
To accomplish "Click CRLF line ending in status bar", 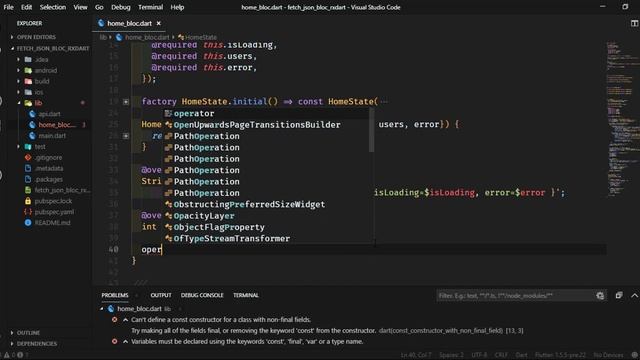I will 501,355.
